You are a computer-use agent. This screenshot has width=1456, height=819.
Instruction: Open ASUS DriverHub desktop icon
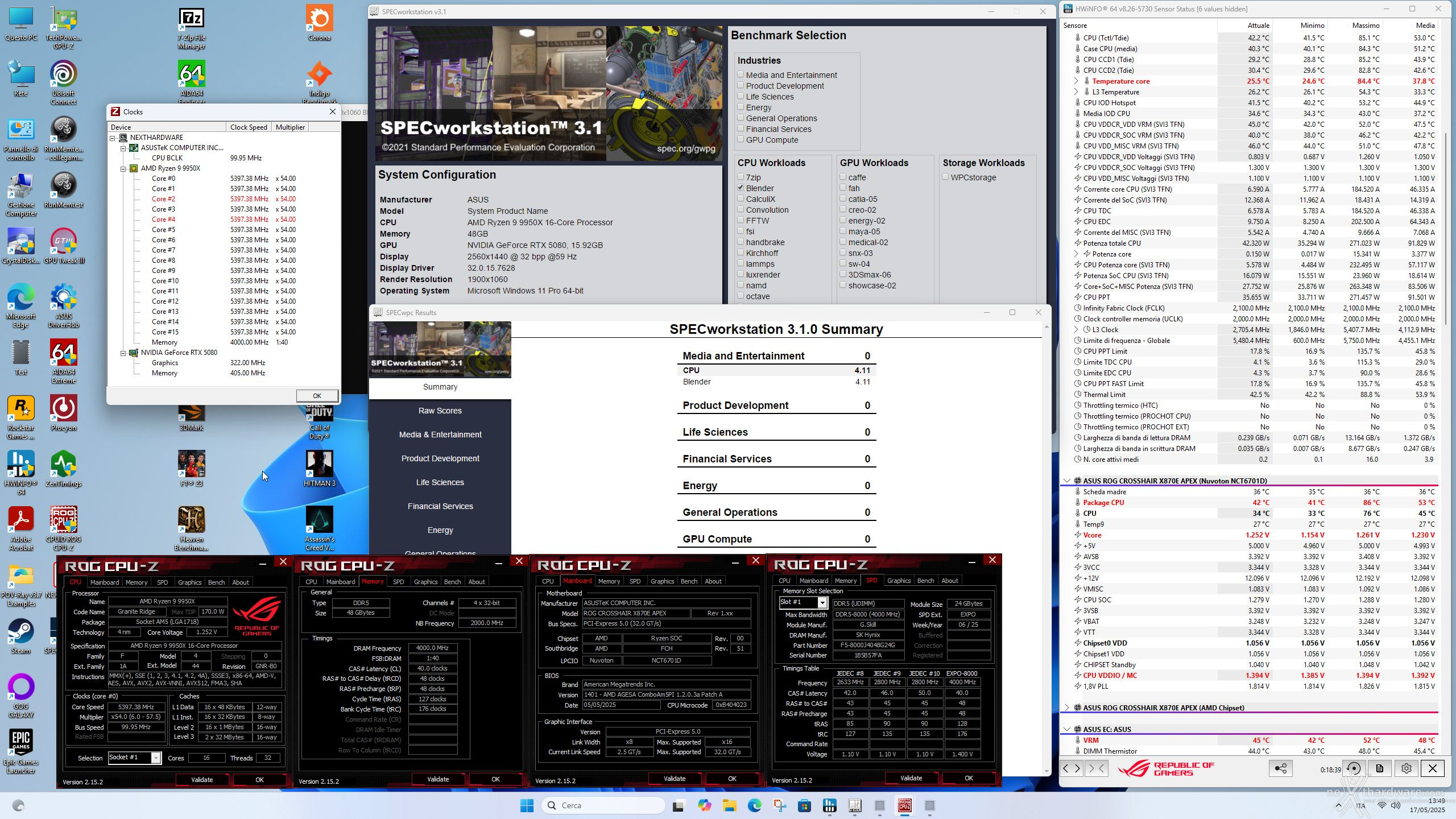coord(63,306)
